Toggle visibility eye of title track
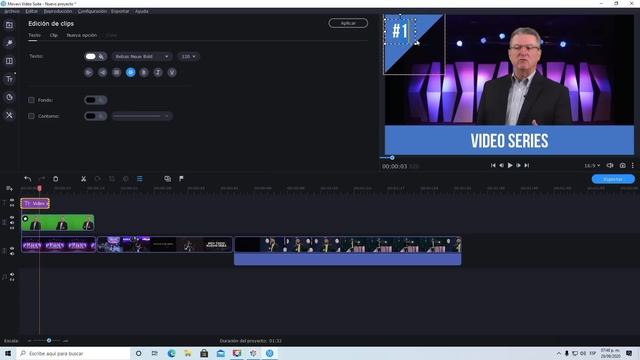640x360 pixels. pos(12,200)
